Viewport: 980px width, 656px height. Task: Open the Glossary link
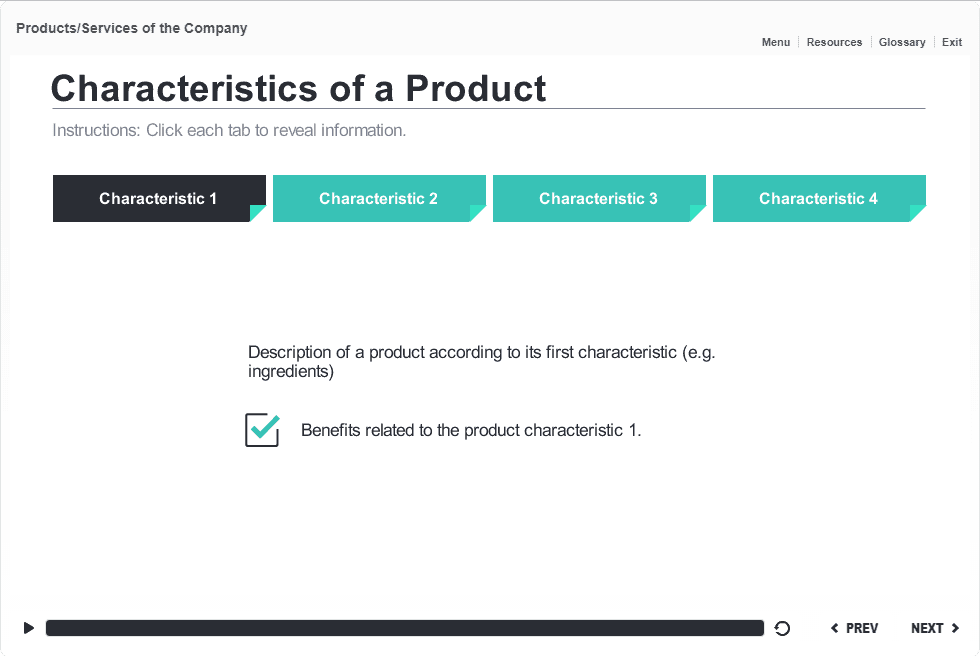pos(902,42)
